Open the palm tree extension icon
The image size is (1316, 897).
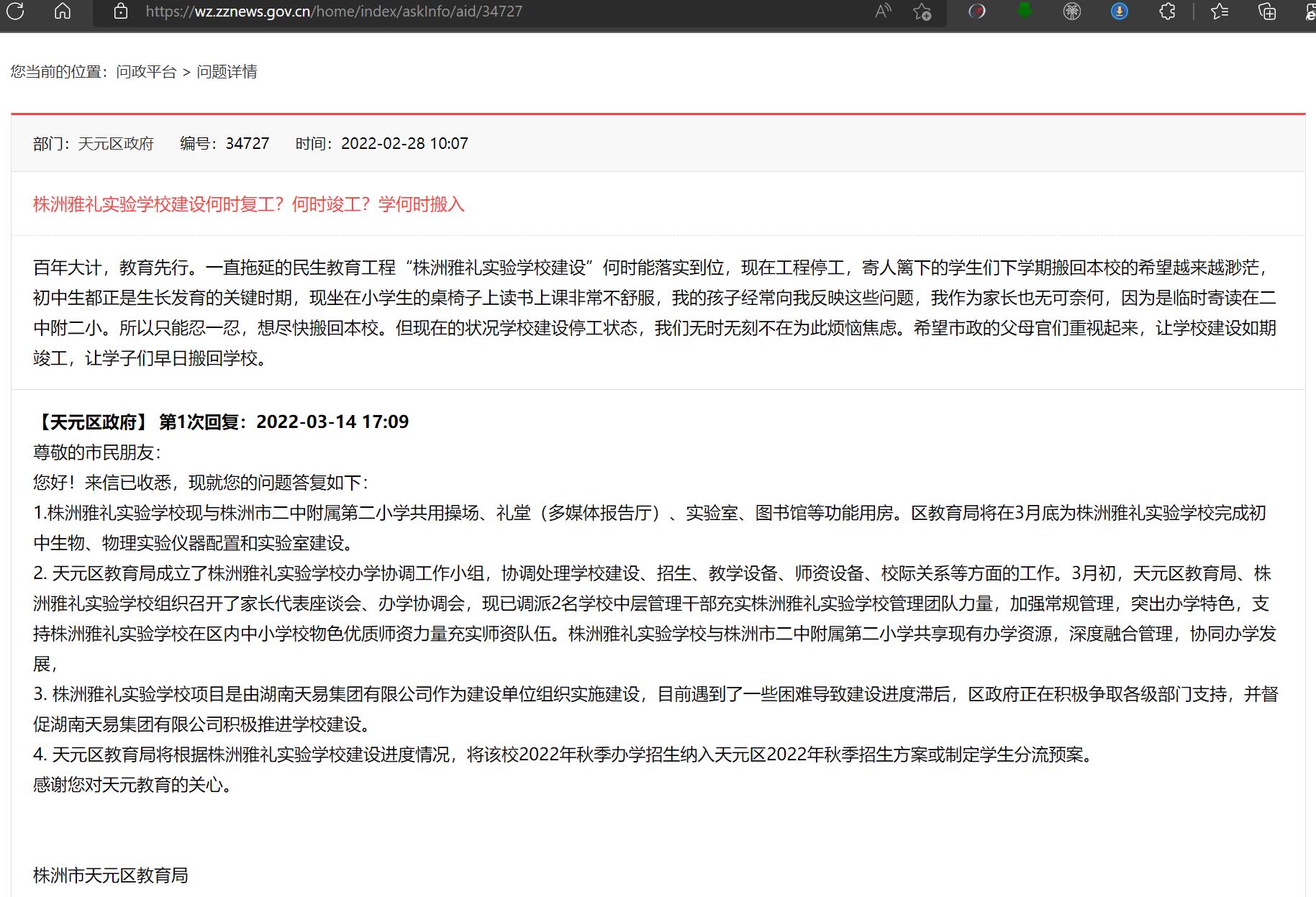1072,12
